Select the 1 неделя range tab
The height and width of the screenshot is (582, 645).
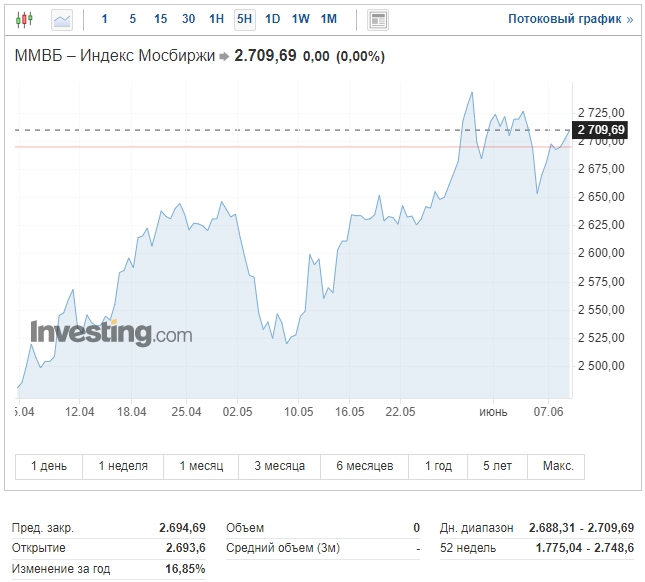click(x=123, y=466)
